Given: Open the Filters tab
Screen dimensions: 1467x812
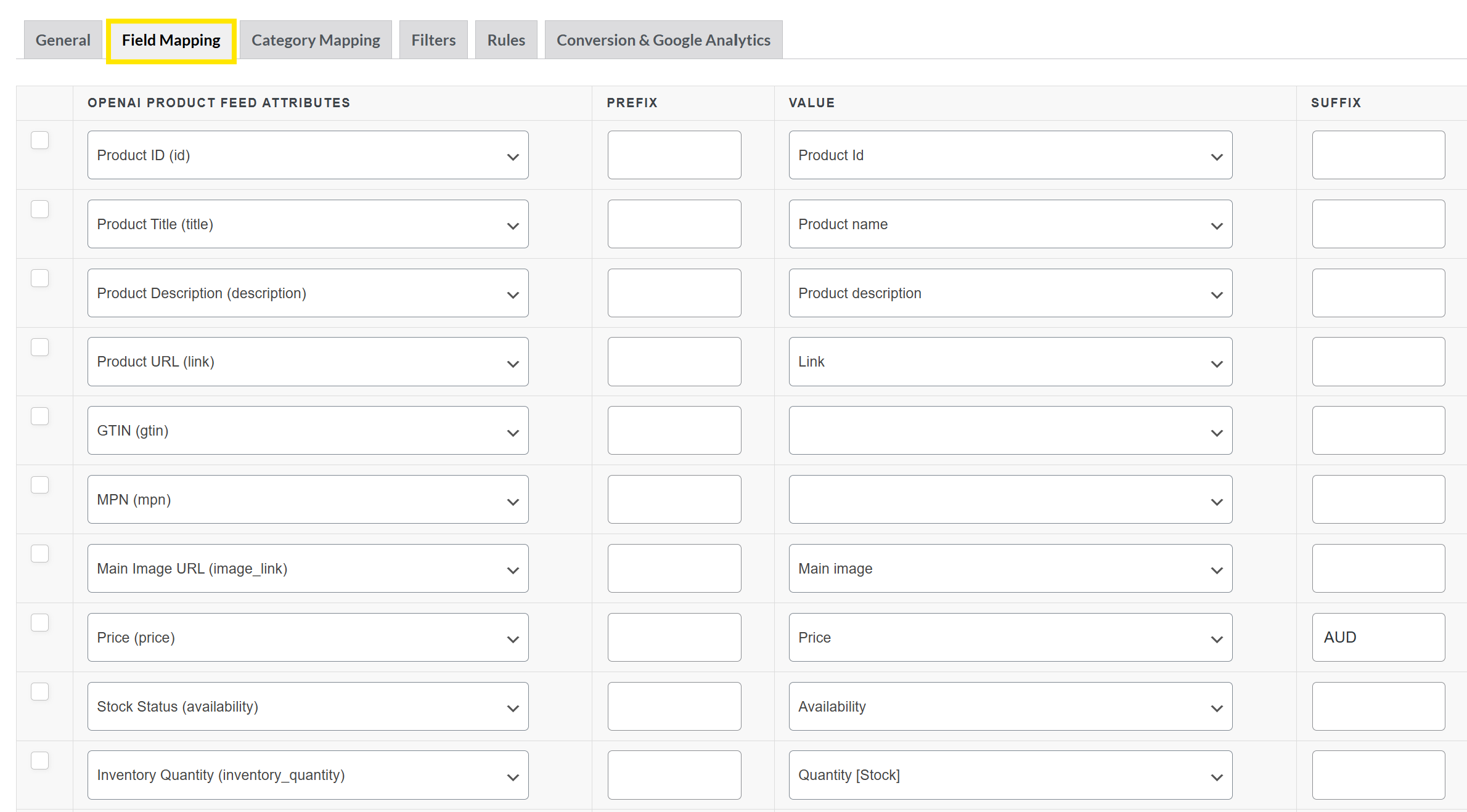Looking at the screenshot, I should [433, 40].
